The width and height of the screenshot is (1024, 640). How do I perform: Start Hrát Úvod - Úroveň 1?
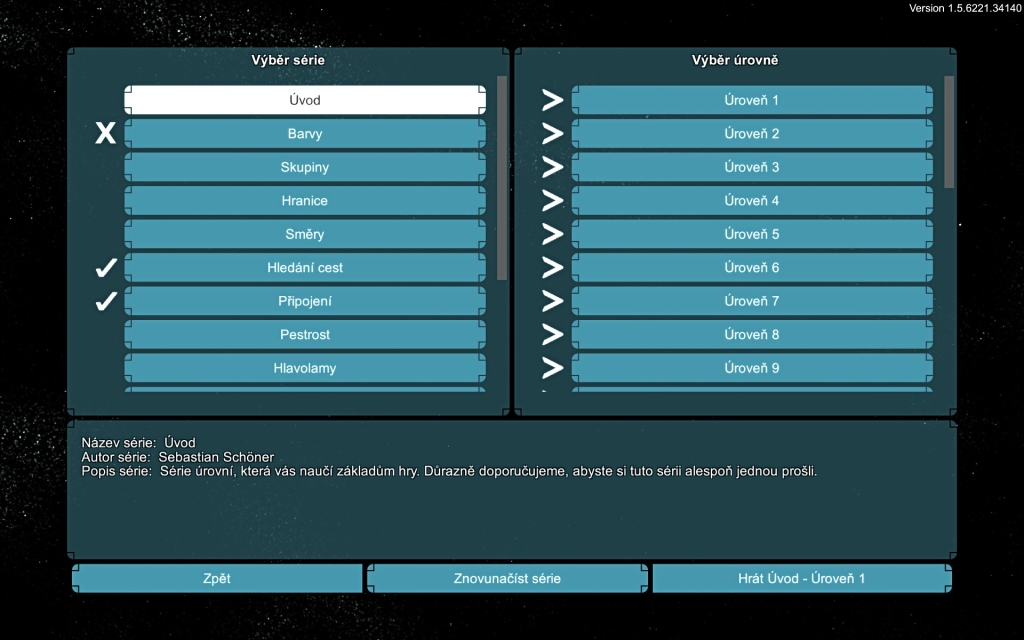coord(801,578)
